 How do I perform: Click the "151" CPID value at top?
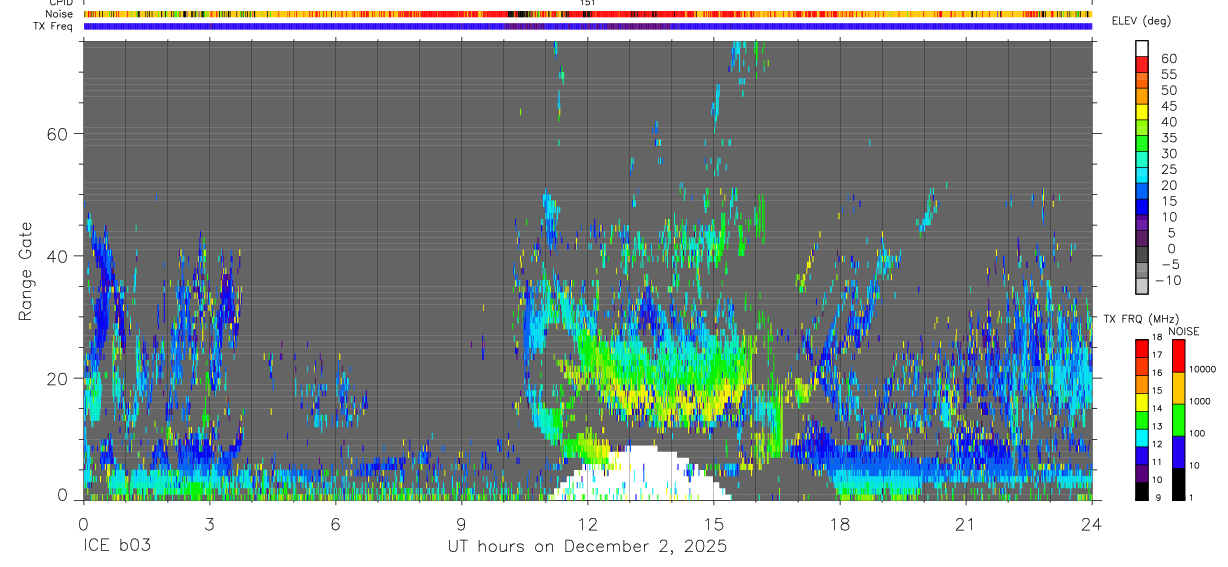(588, 4)
